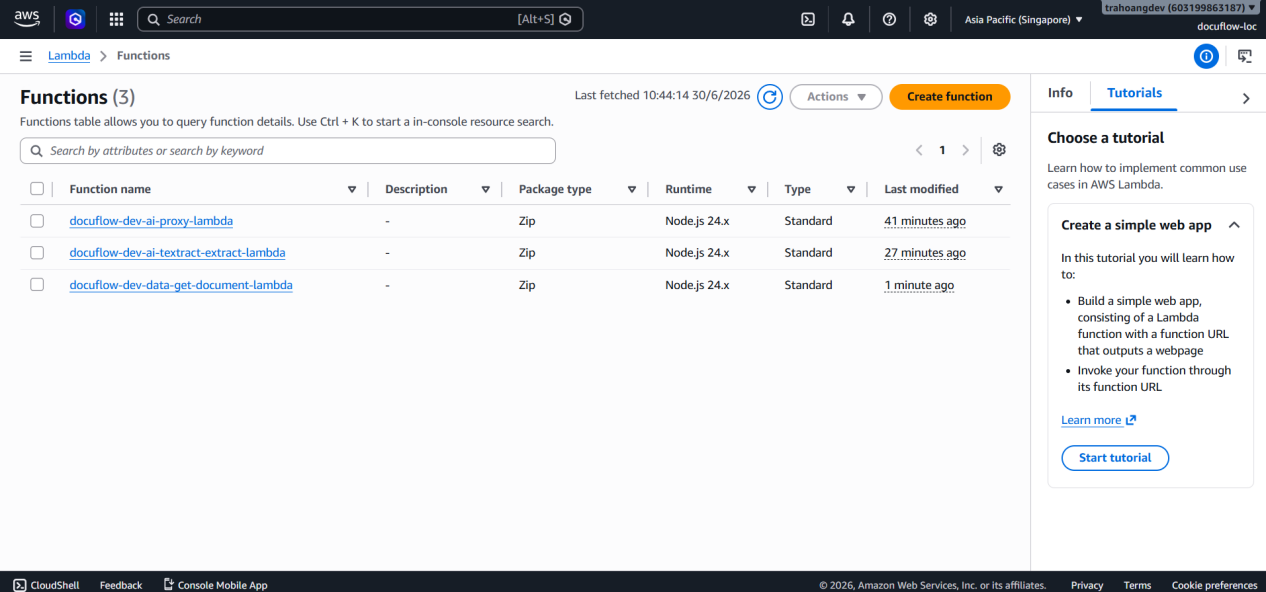The height and width of the screenshot is (592, 1266).
Task: Open the Feedback link in footer
Action: tap(121, 585)
